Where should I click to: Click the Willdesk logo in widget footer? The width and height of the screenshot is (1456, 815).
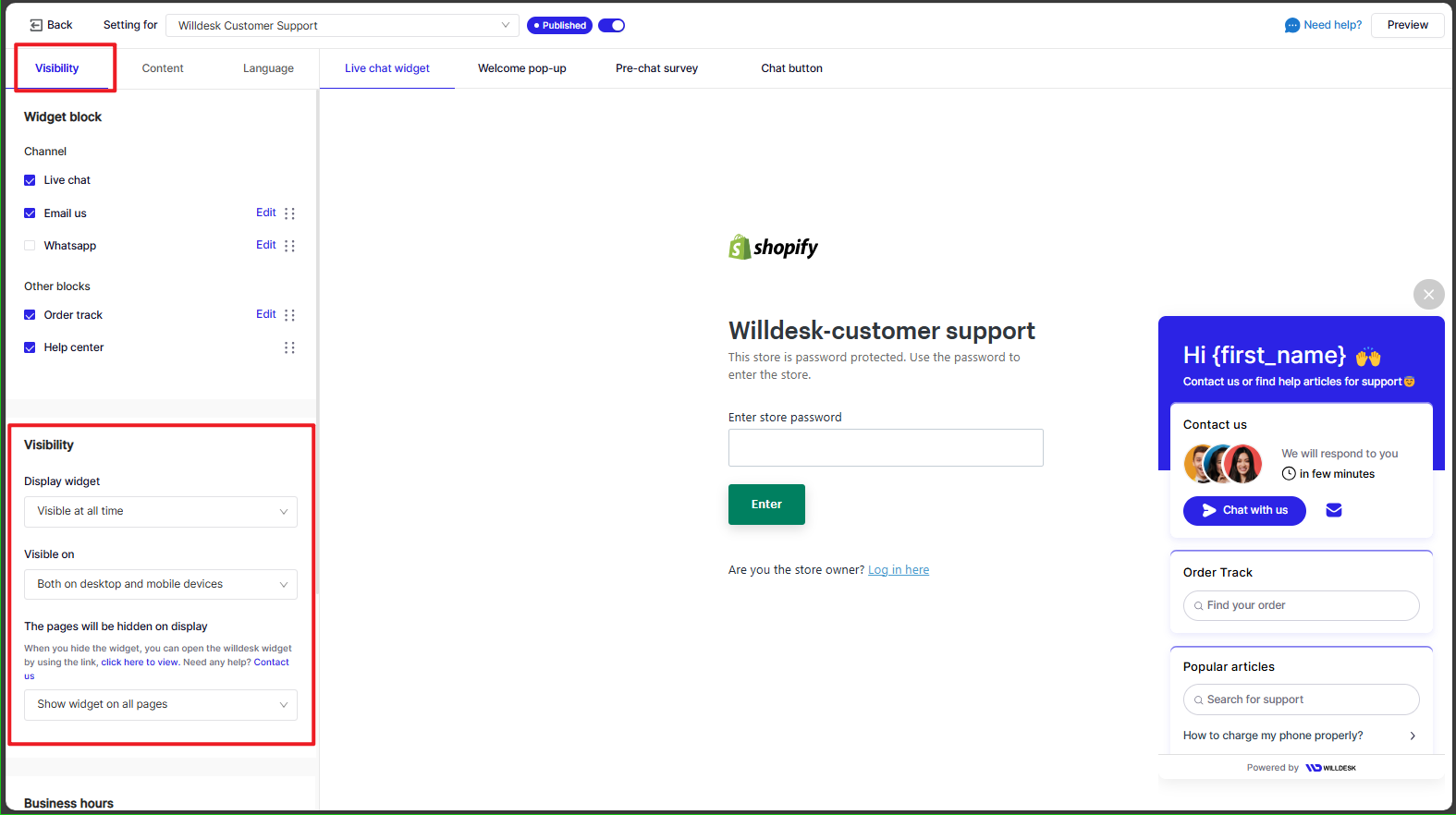coord(1330,768)
